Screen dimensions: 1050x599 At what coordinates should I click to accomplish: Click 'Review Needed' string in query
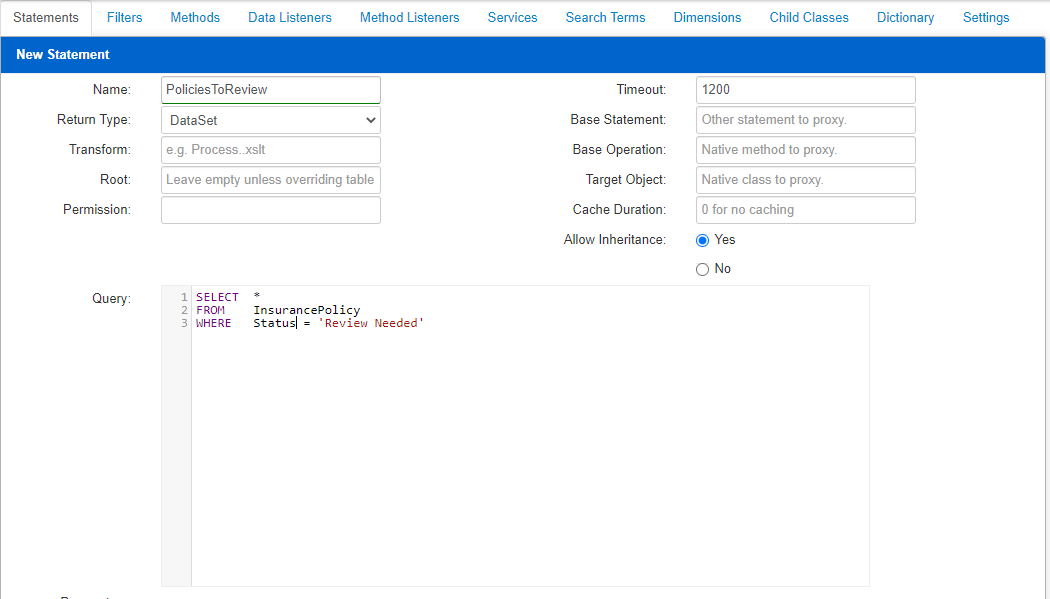coord(371,323)
